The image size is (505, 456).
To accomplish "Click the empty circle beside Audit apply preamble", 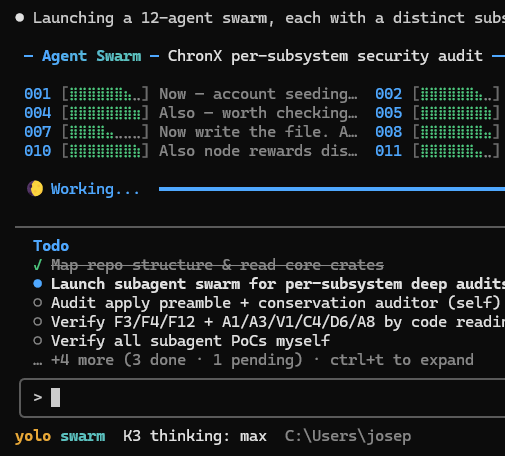I will click(38, 303).
